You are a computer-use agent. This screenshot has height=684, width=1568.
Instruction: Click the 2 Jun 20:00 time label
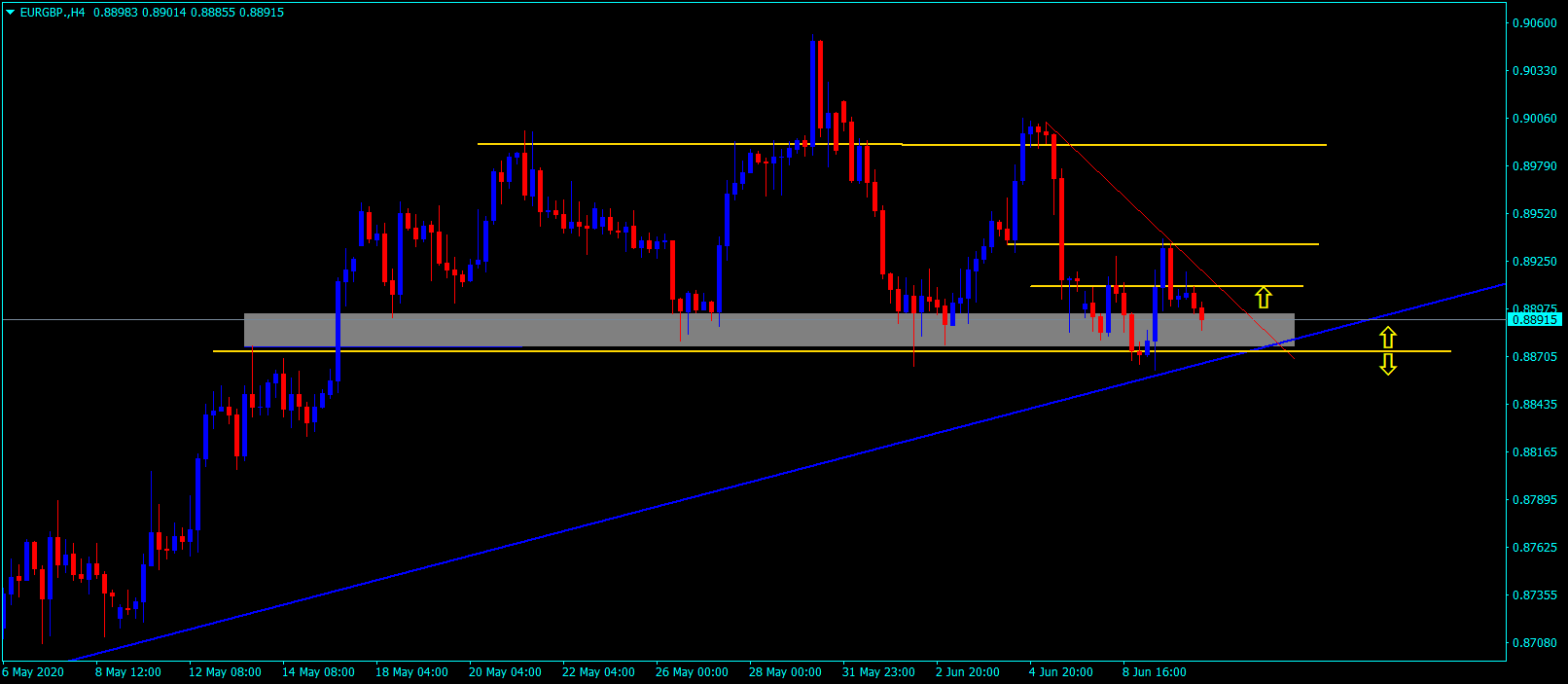pos(968,672)
